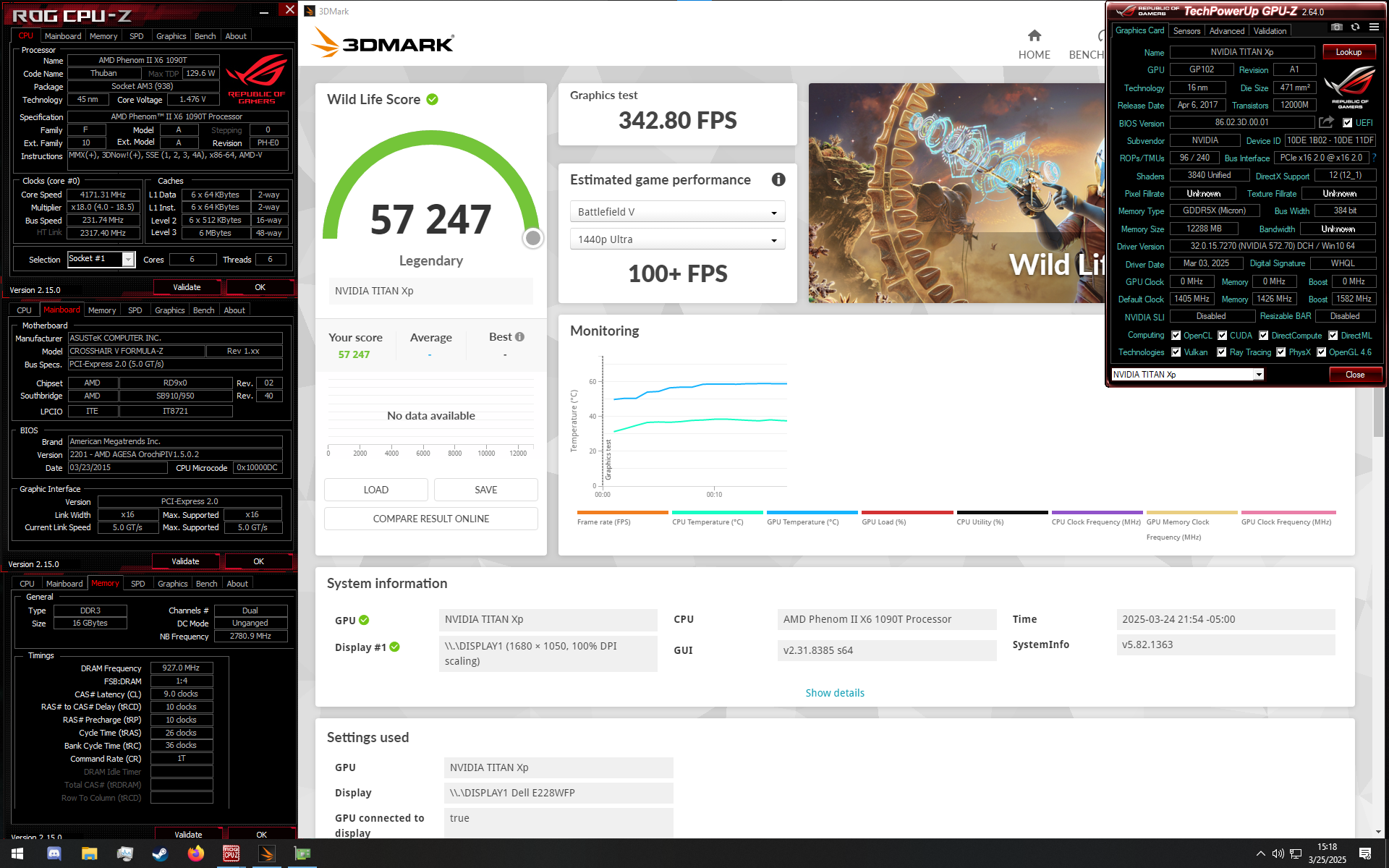Click Validate in top CPU-Z window

(187, 287)
